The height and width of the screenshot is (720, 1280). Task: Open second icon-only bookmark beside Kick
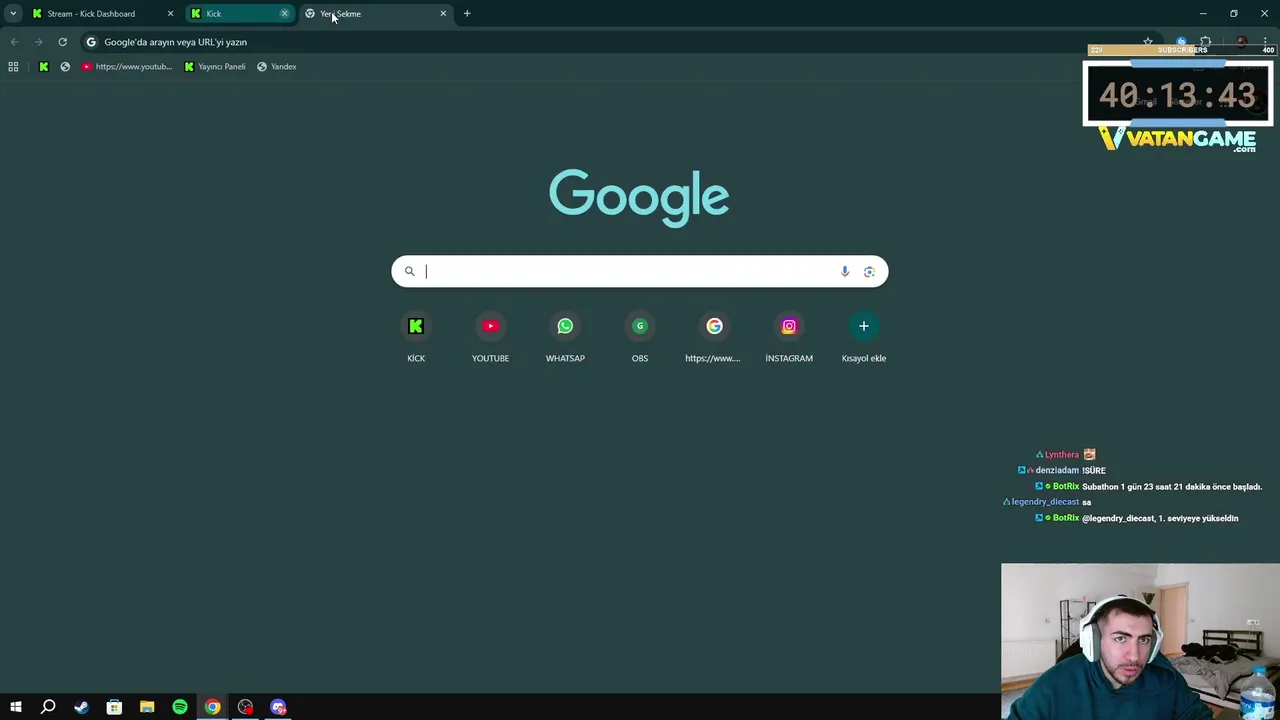(x=65, y=66)
